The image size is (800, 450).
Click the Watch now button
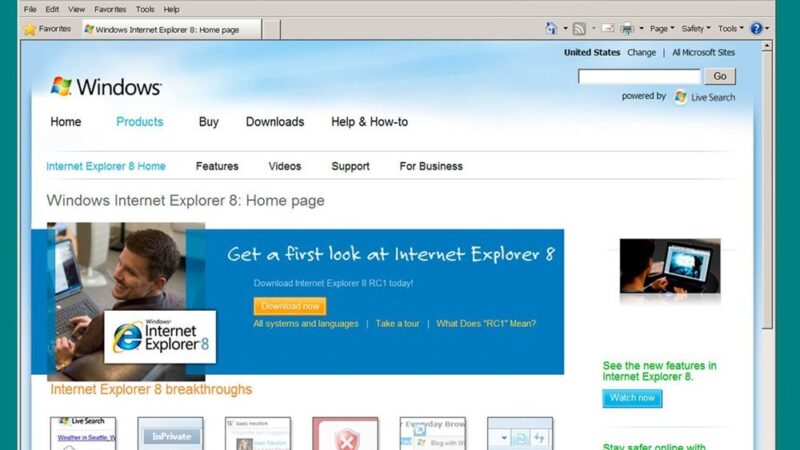pos(632,398)
